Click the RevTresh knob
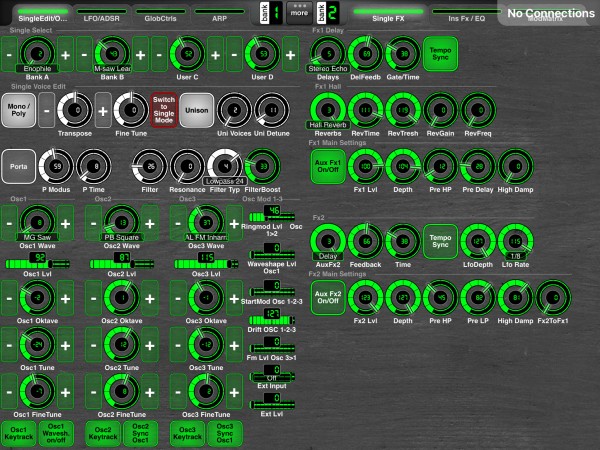 [403, 110]
